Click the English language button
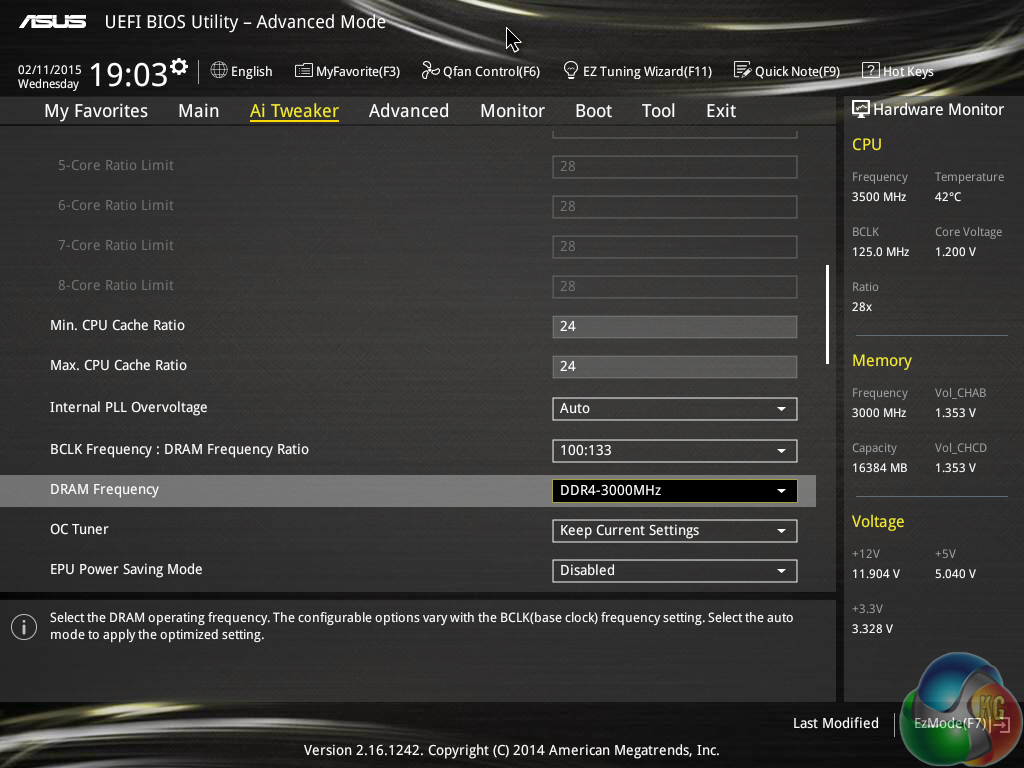 point(242,71)
